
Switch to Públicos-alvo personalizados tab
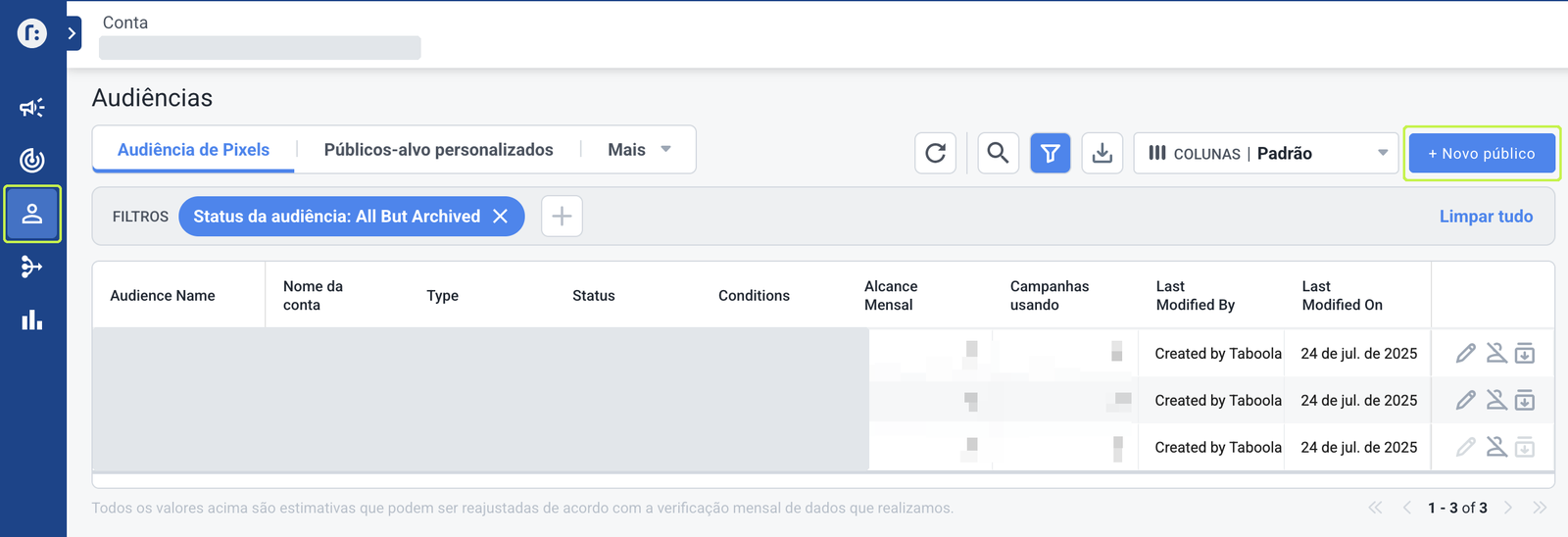438,150
